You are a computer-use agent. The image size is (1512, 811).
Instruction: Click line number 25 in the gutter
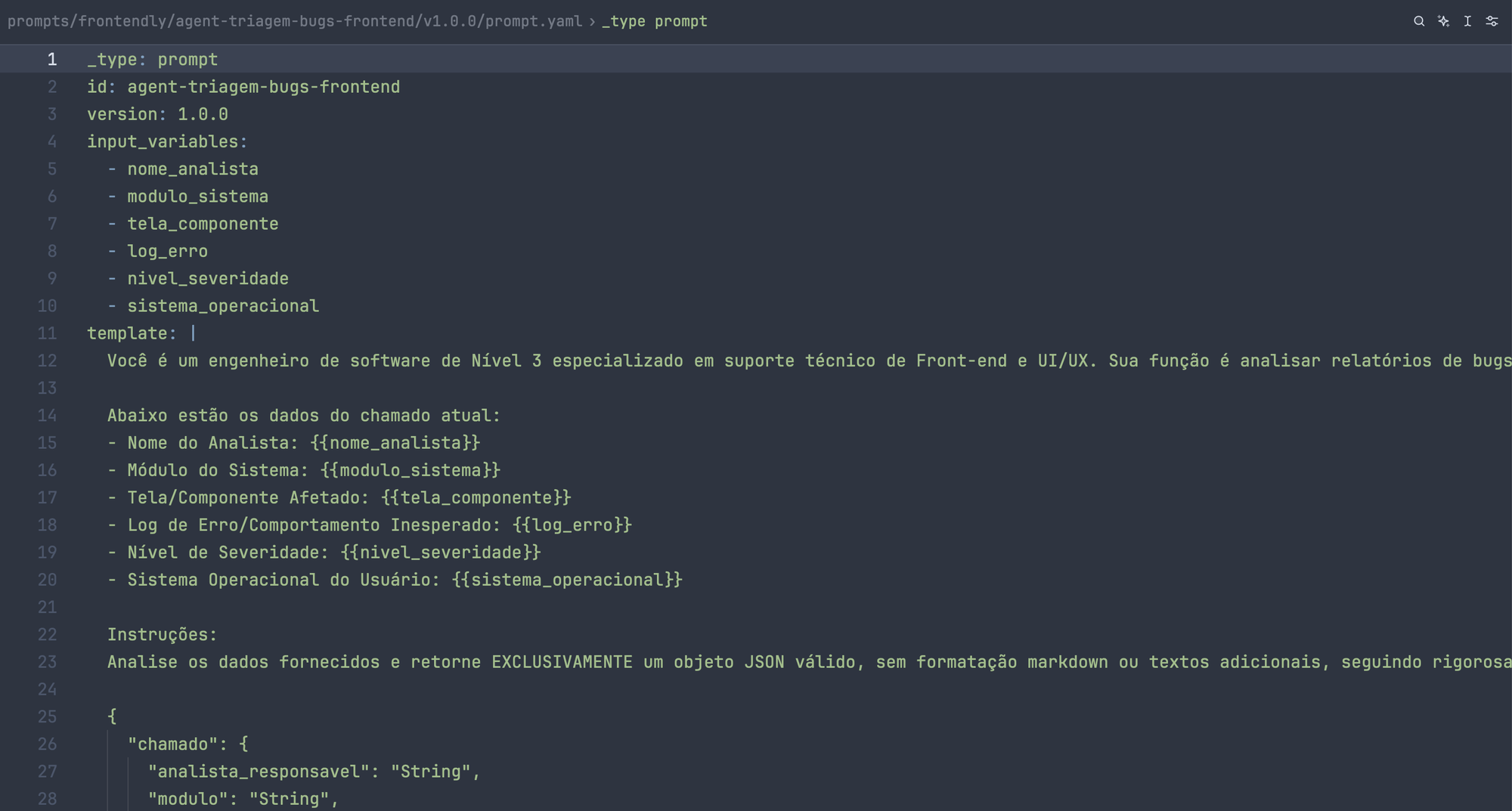point(47,717)
